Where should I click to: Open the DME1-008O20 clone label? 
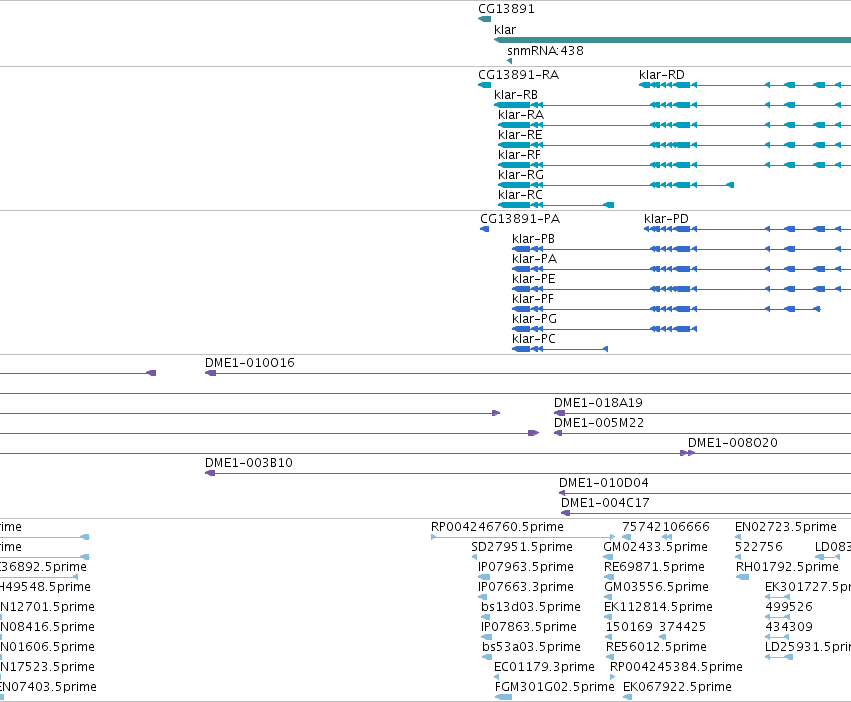click(x=733, y=443)
